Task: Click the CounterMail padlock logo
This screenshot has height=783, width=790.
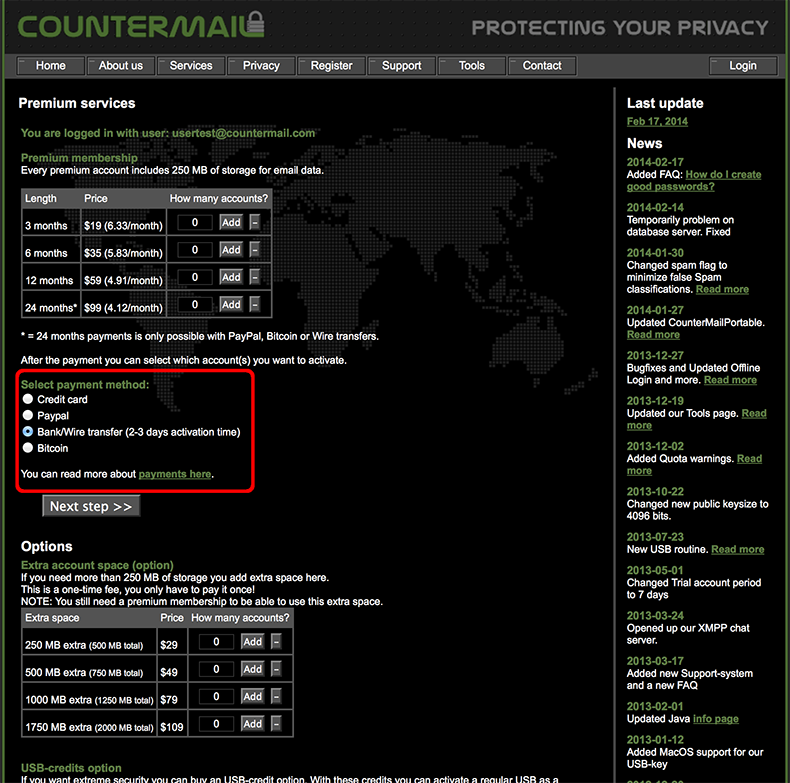Action: click(141, 26)
